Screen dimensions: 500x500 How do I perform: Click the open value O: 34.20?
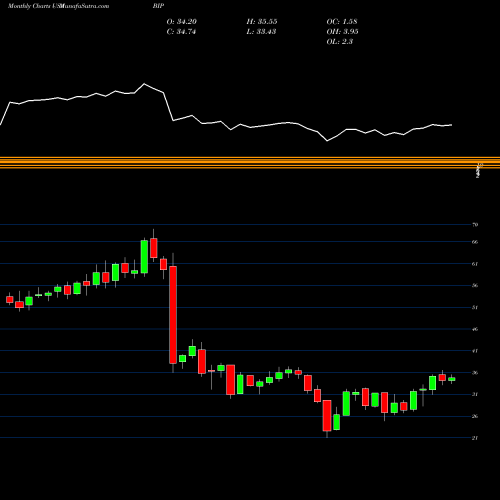(x=182, y=22)
